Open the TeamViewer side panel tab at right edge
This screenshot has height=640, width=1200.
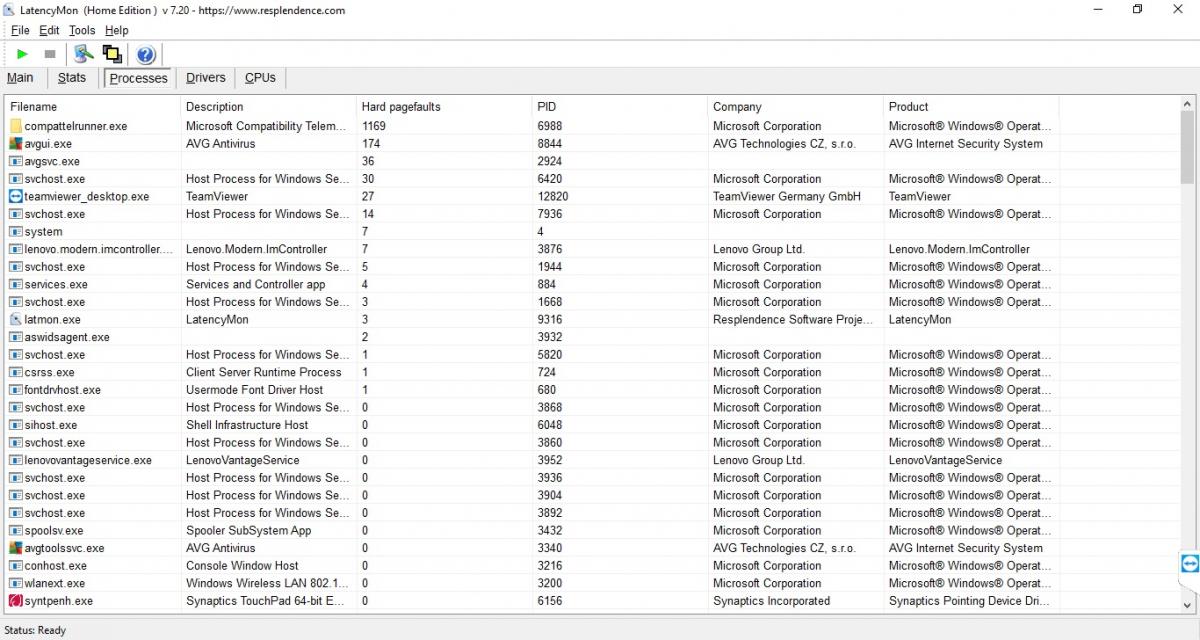pyautogui.click(x=1190, y=563)
